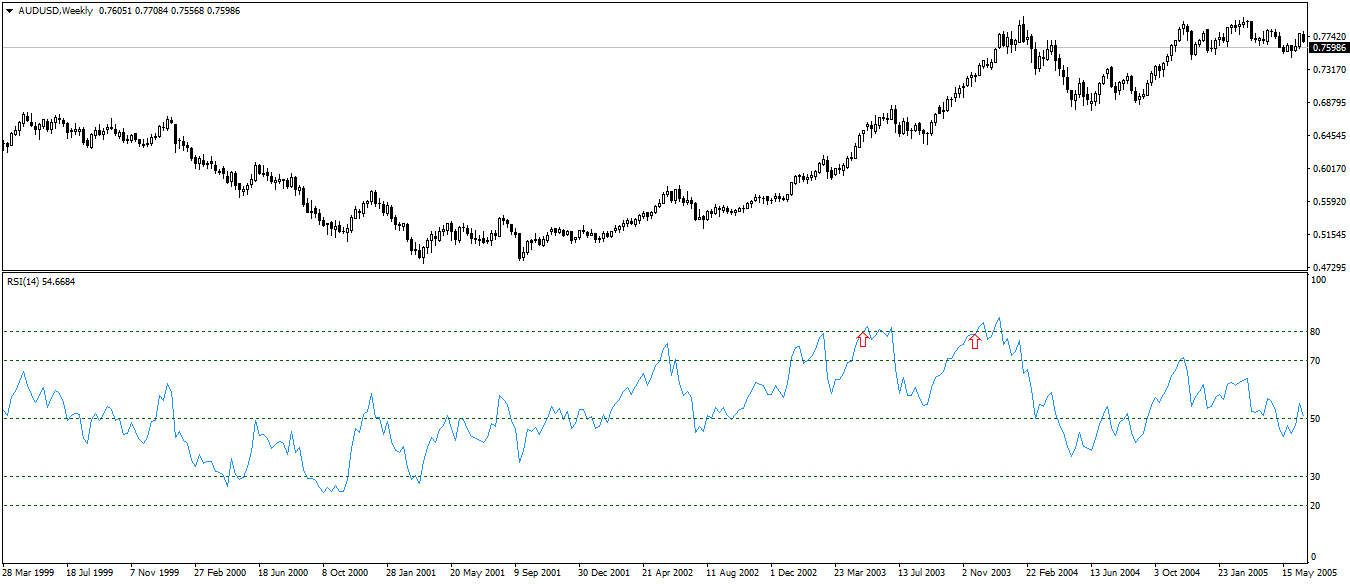Screen dimensions: 1350x584
Task: Click the 20 level on RSI scale
Action: 1316,505
